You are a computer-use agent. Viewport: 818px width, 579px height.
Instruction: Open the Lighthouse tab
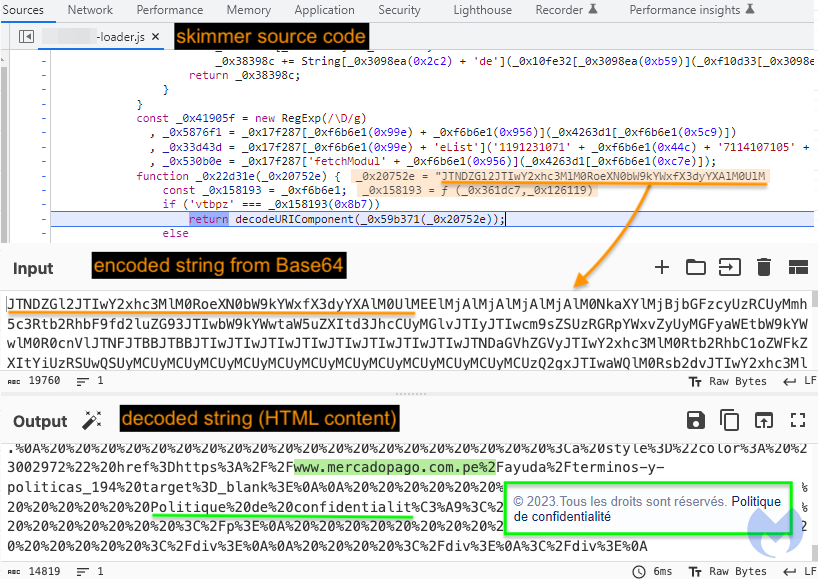pos(482,10)
